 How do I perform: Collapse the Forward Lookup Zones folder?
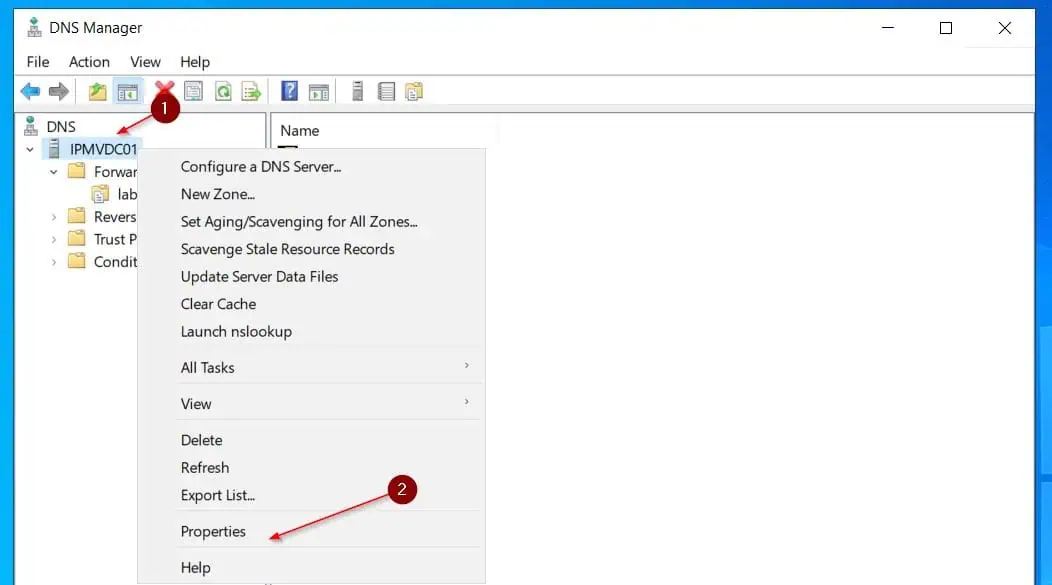point(54,172)
